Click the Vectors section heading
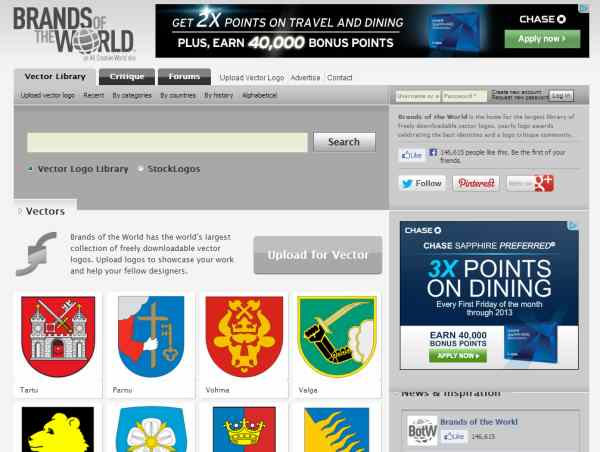 (45, 211)
